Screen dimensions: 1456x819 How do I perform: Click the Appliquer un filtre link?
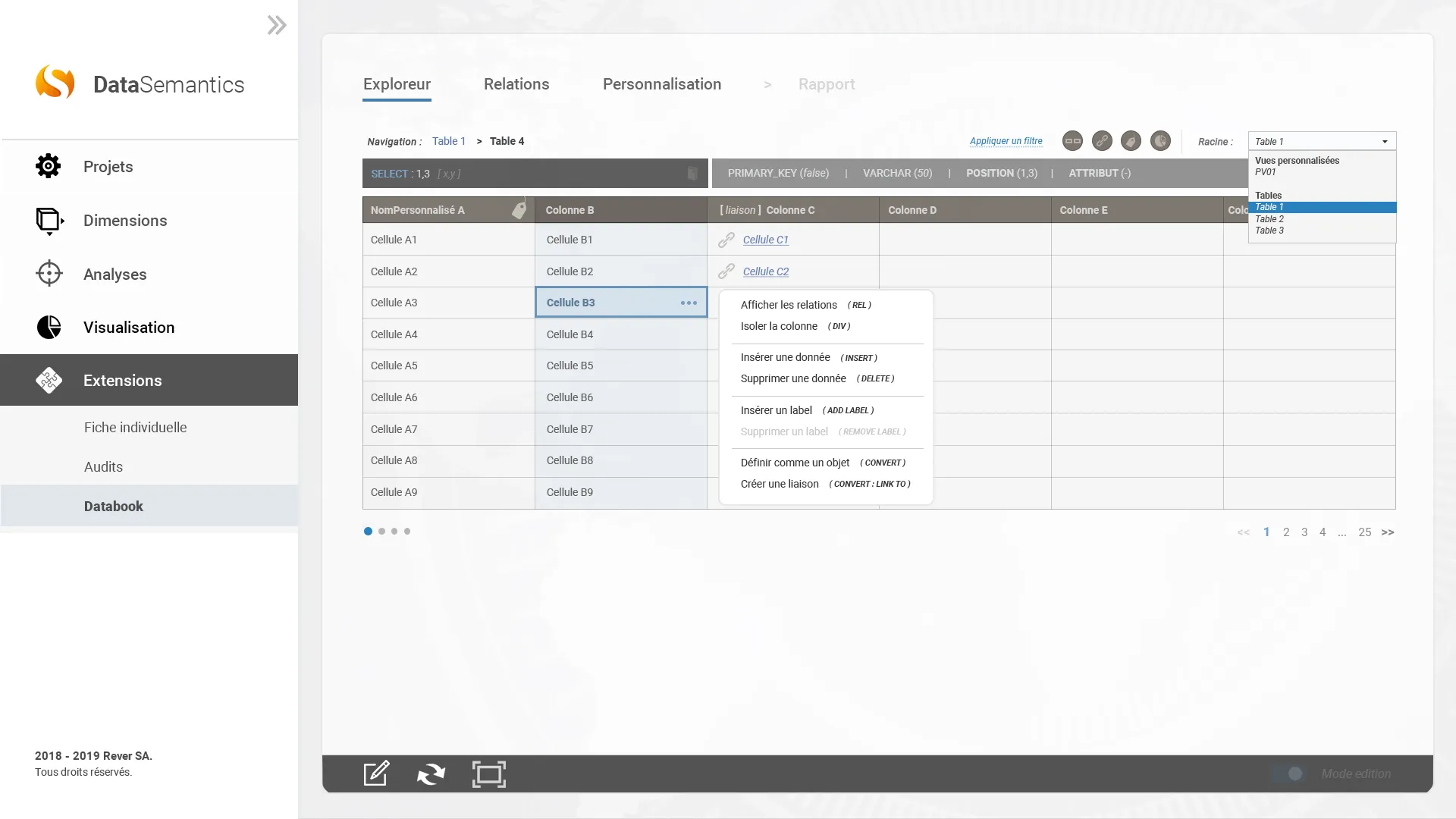click(x=1006, y=141)
